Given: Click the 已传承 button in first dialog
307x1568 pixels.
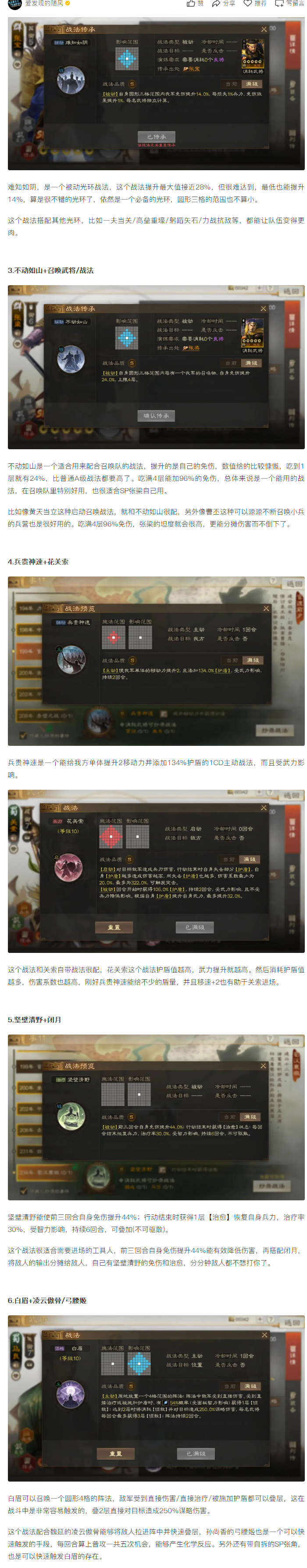Looking at the screenshot, I should coord(156,137).
